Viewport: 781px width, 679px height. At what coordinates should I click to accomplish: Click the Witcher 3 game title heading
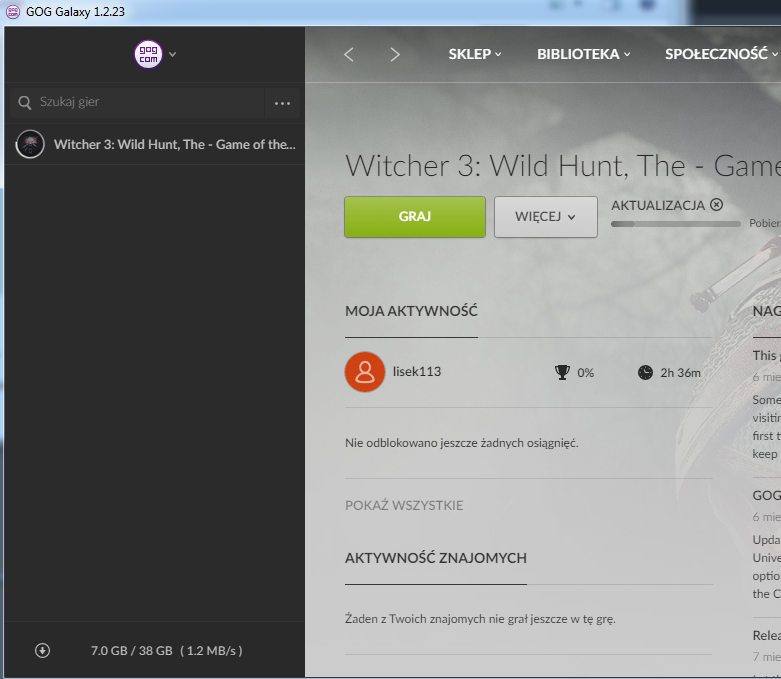[x=562, y=166]
